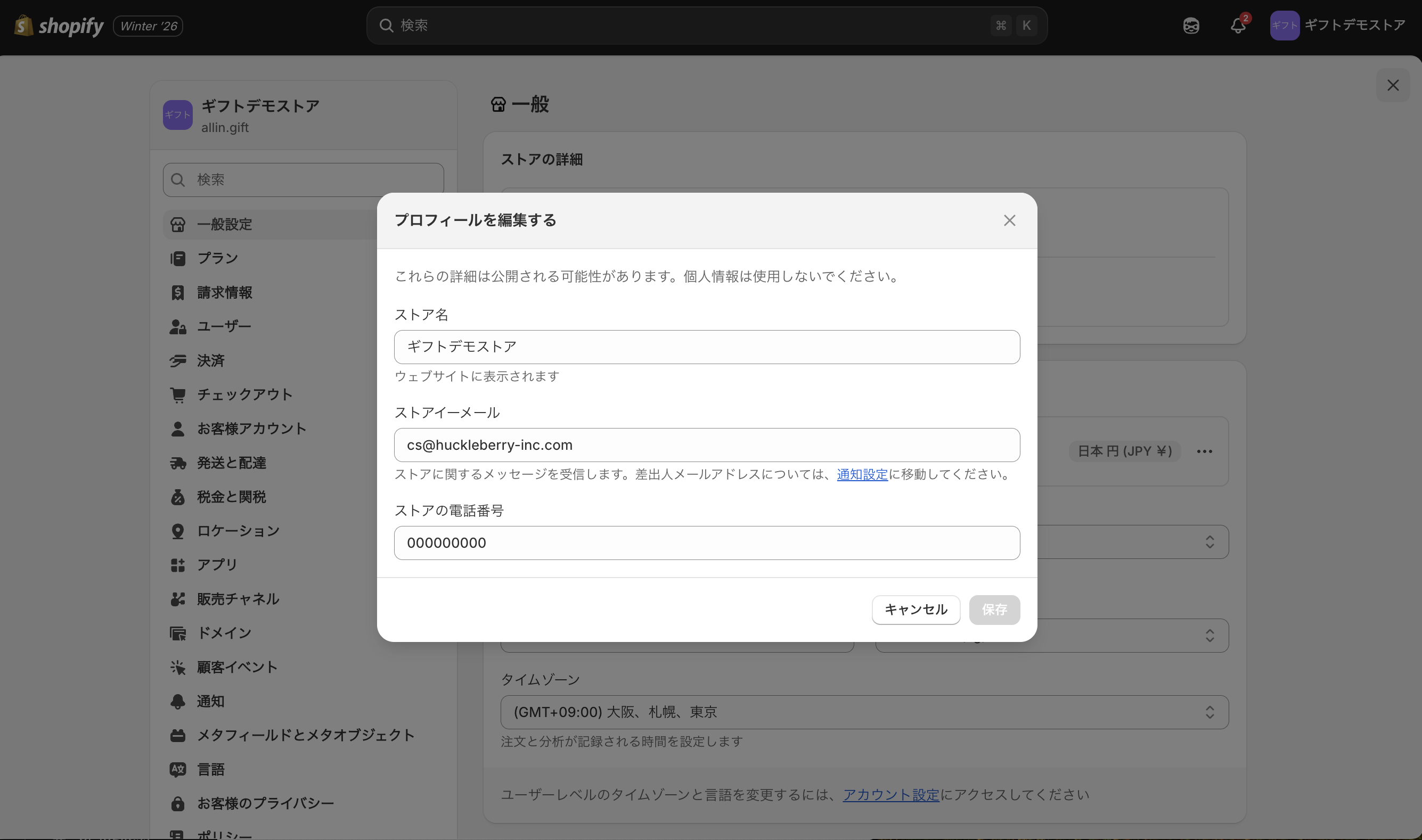Select ロケーション in settings sidebar
This screenshot has width=1422, height=840.
(238, 531)
